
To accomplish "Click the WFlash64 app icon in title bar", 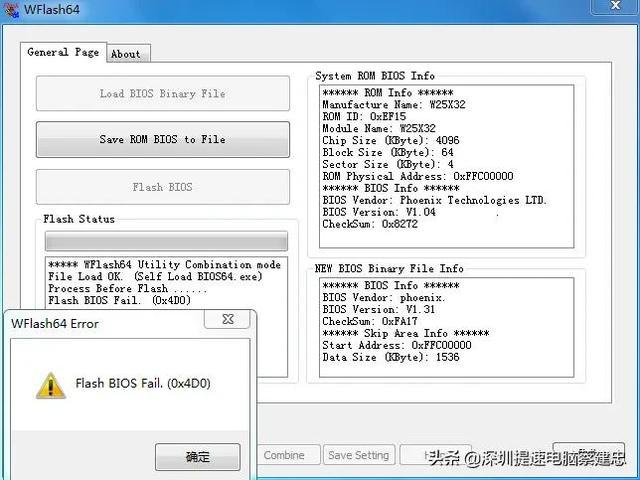I will click(x=11, y=10).
